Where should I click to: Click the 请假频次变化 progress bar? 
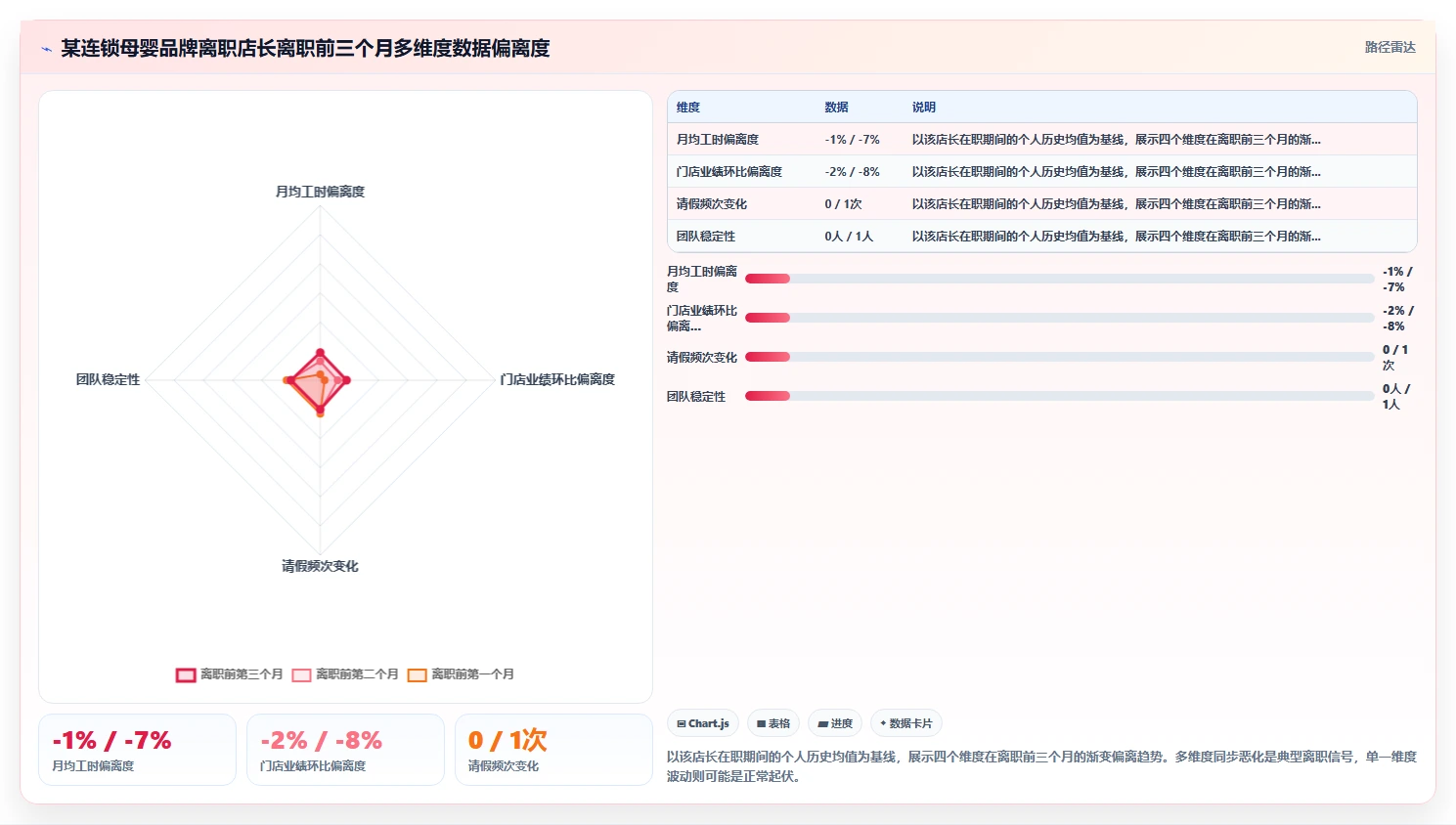1059,357
